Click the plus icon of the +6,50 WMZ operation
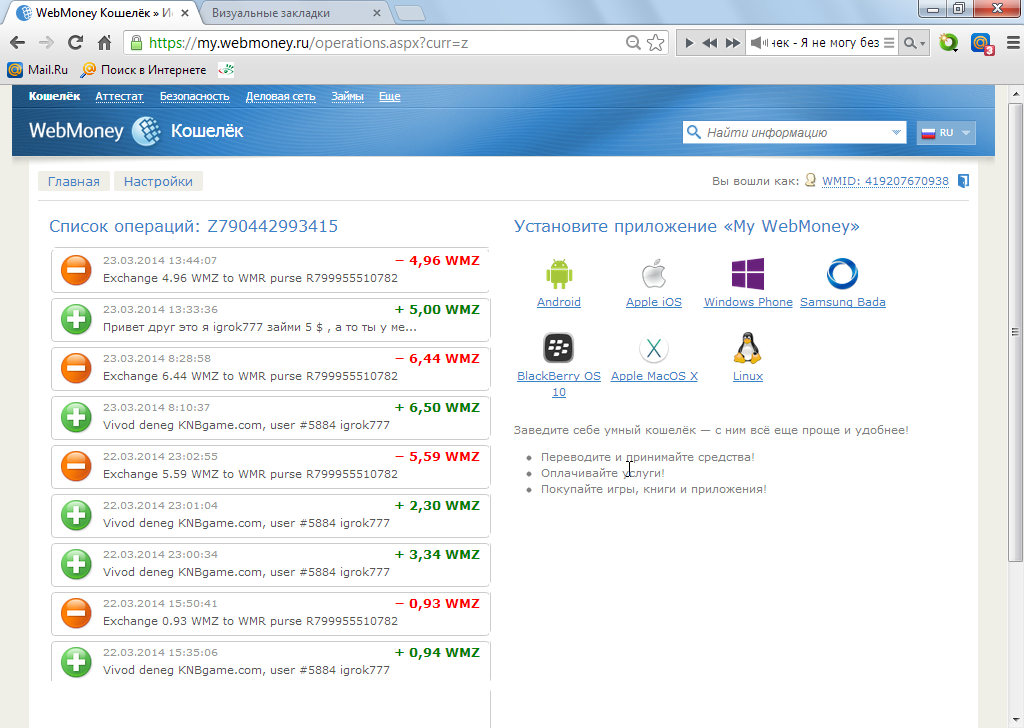1024x728 pixels. point(76,417)
